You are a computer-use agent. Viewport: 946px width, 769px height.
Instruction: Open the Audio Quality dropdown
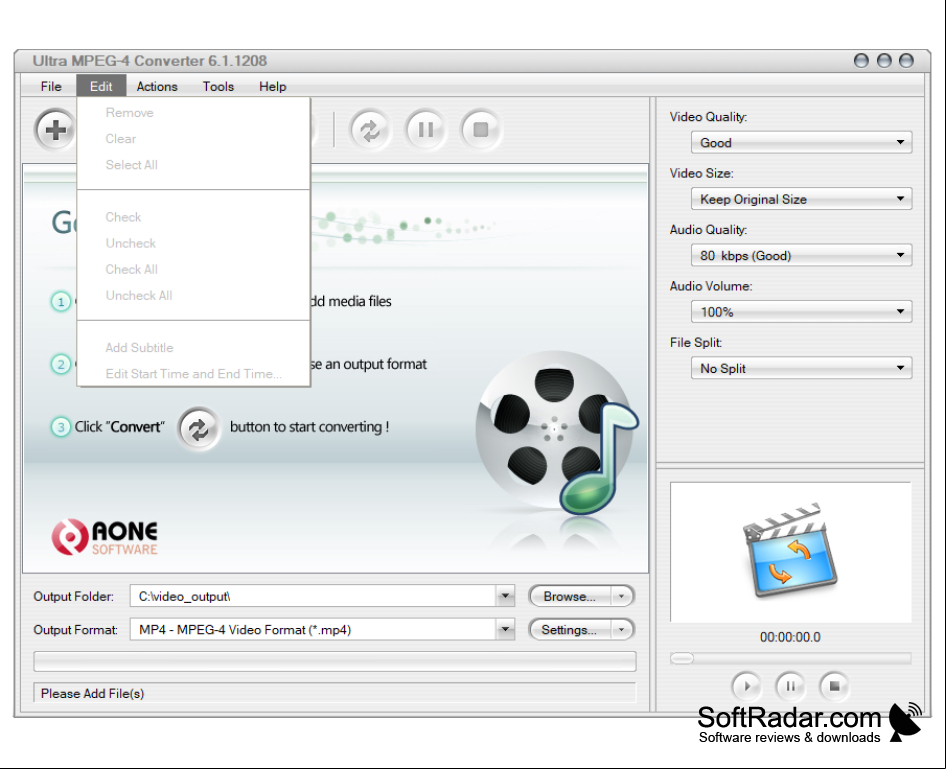pos(801,256)
